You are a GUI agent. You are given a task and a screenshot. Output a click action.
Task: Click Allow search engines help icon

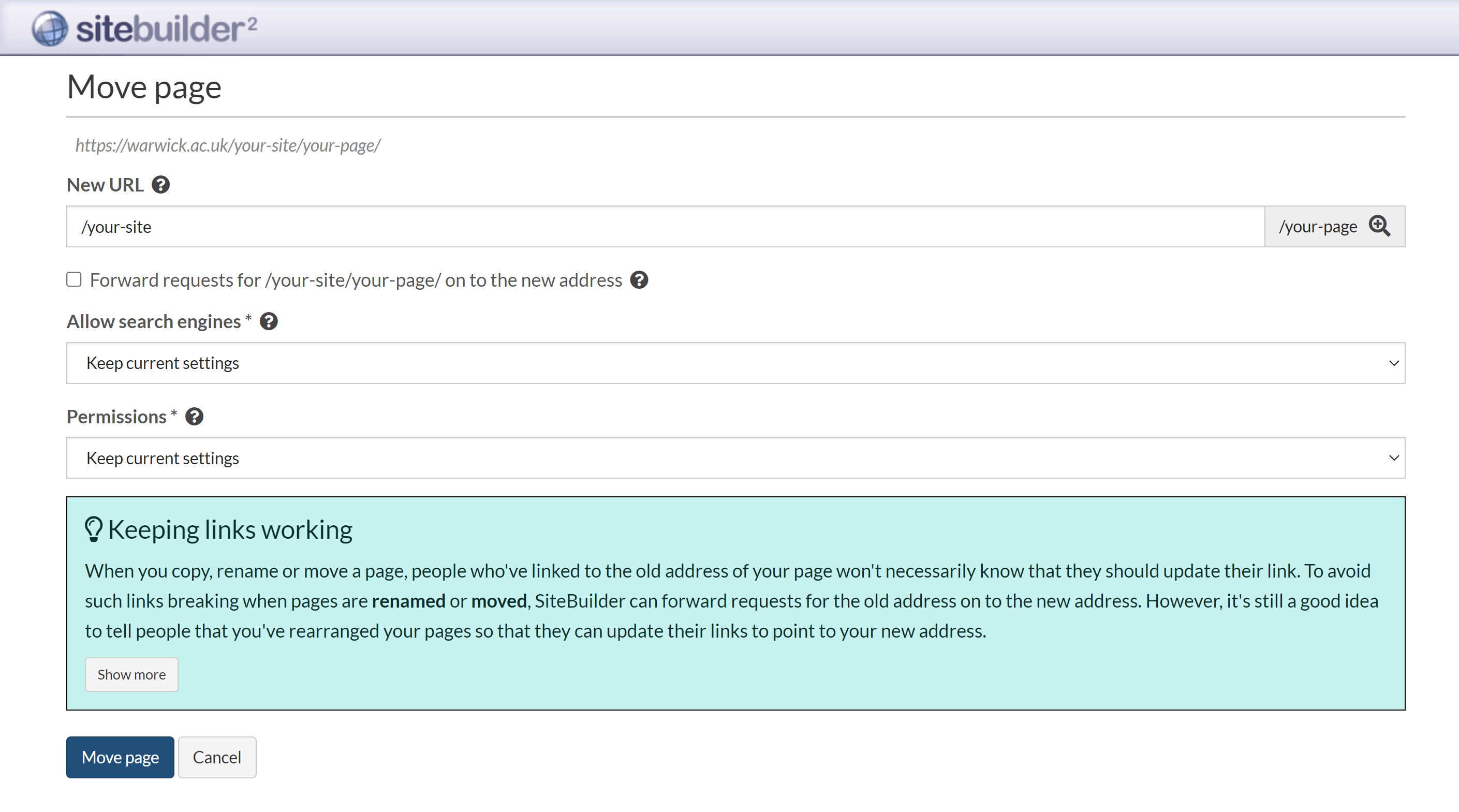click(269, 321)
